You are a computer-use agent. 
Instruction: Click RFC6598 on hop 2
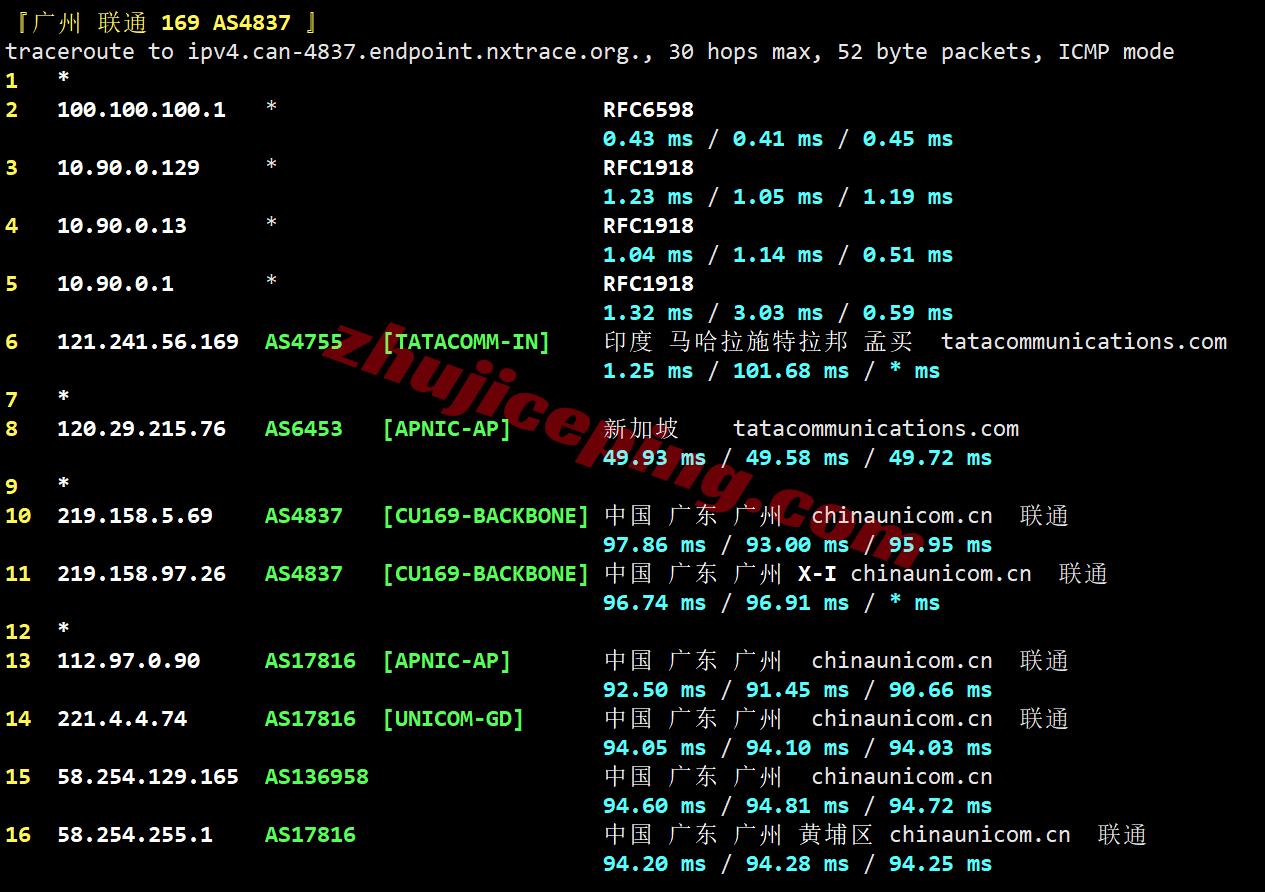pos(648,110)
